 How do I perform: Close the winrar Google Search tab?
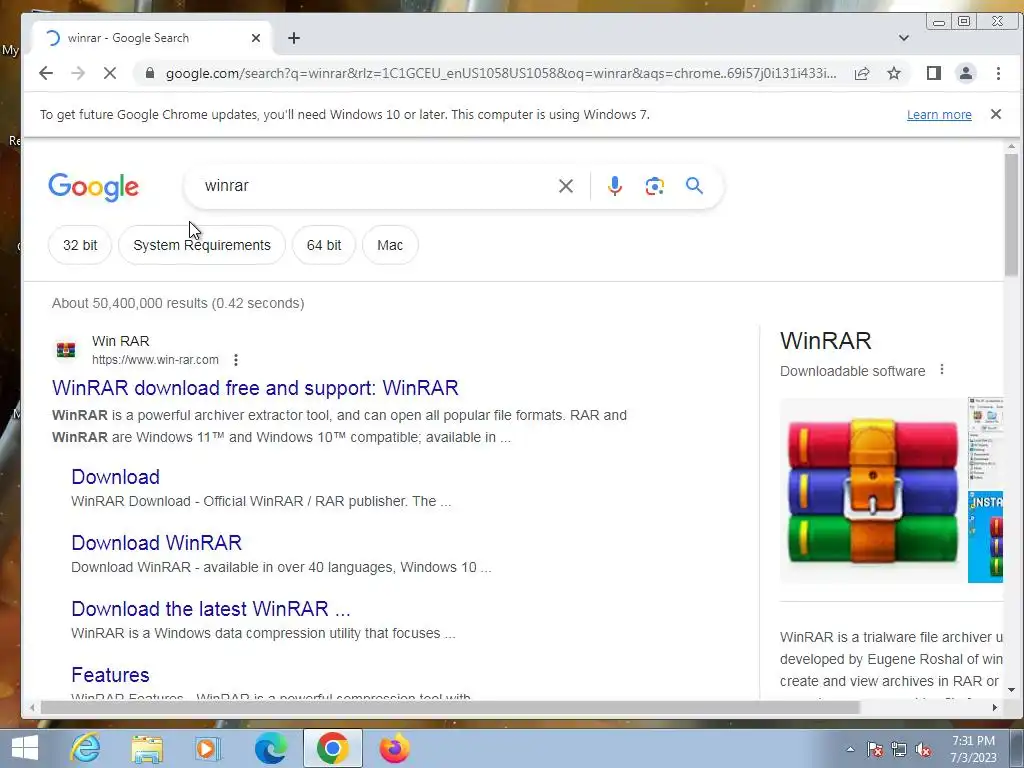click(x=256, y=38)
